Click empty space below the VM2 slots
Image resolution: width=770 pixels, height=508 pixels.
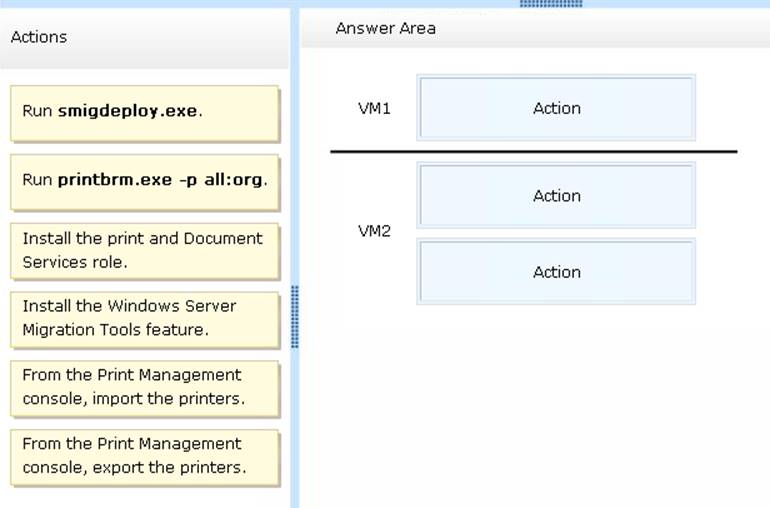click(x=534, y=400)
